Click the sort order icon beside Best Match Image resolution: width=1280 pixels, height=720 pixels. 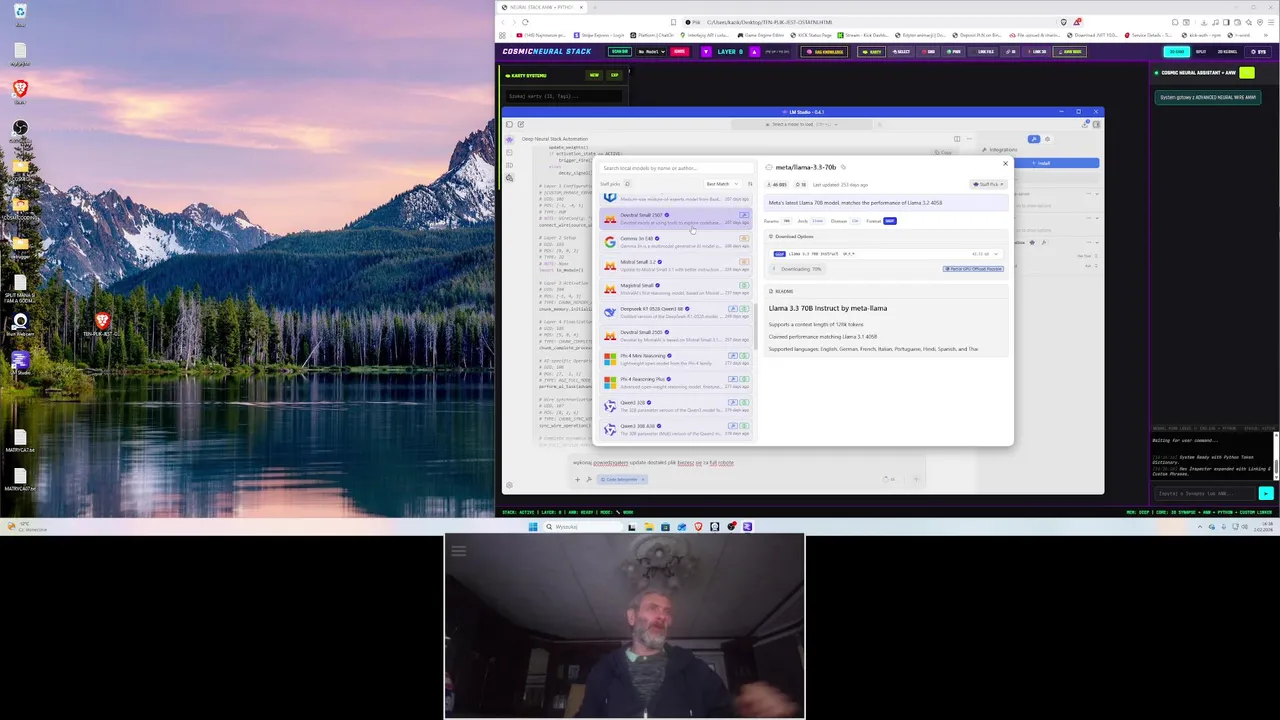click(750, 184)
